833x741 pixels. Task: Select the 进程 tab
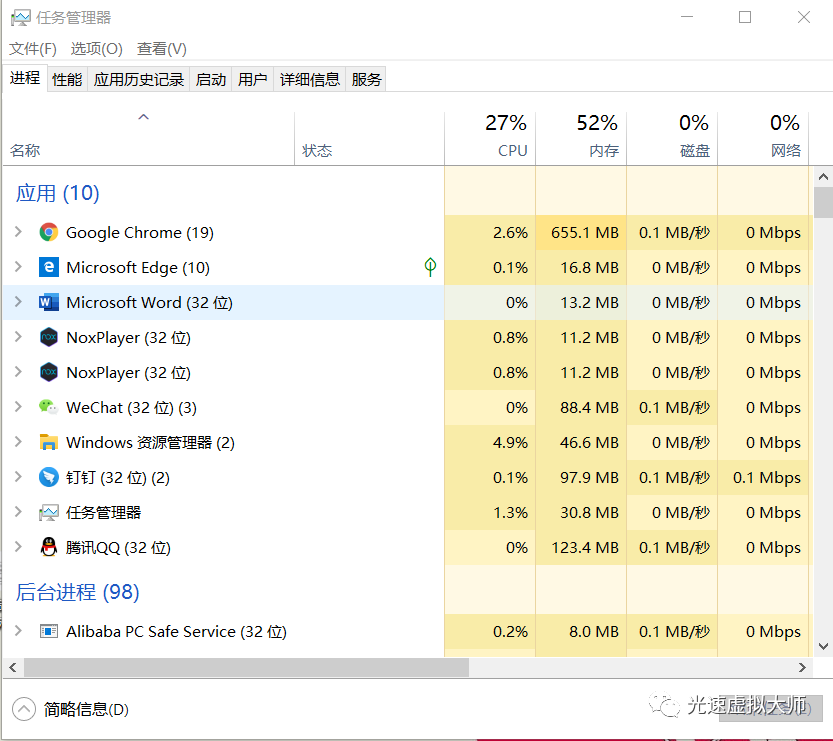coord(25,79)
